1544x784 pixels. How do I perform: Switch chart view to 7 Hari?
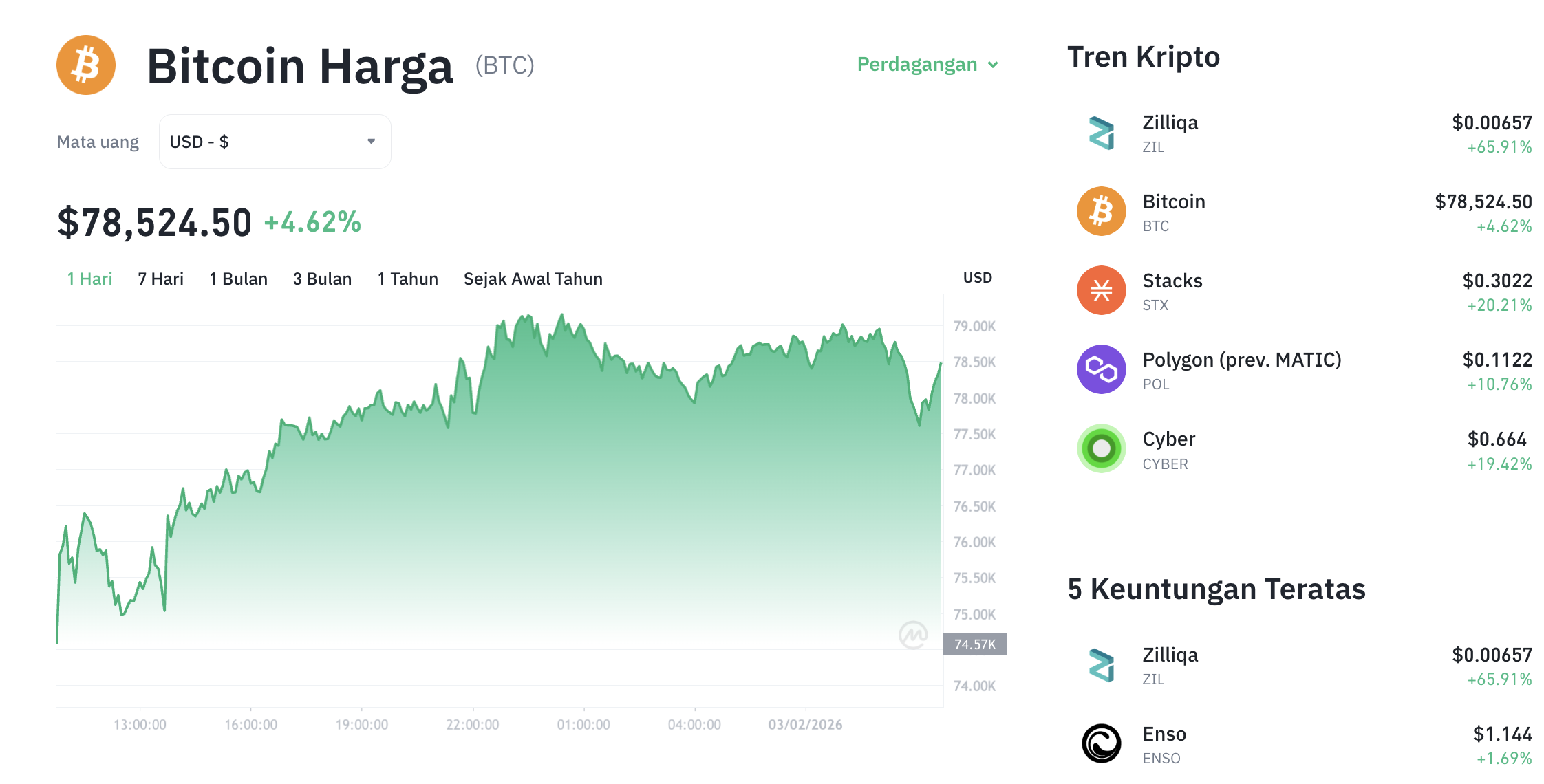(160, 279)
